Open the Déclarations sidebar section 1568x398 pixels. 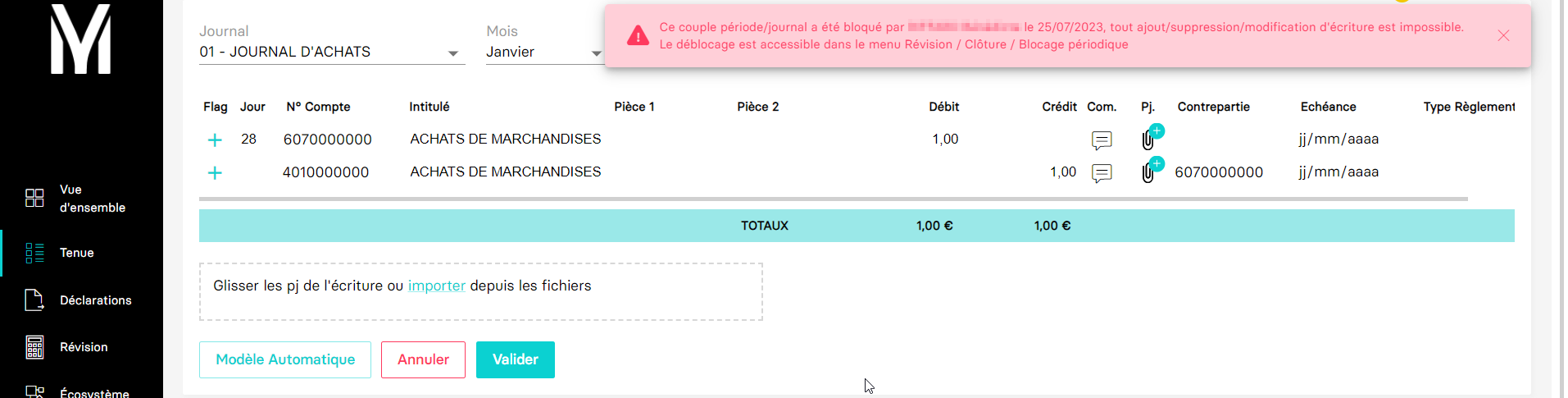(x=80, y=300)
